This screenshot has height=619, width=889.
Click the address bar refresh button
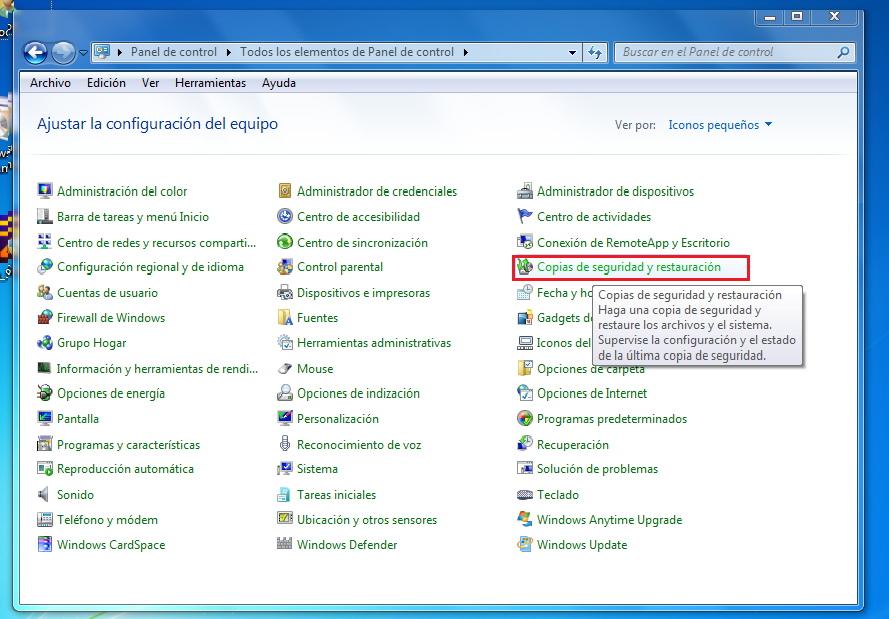595,52
